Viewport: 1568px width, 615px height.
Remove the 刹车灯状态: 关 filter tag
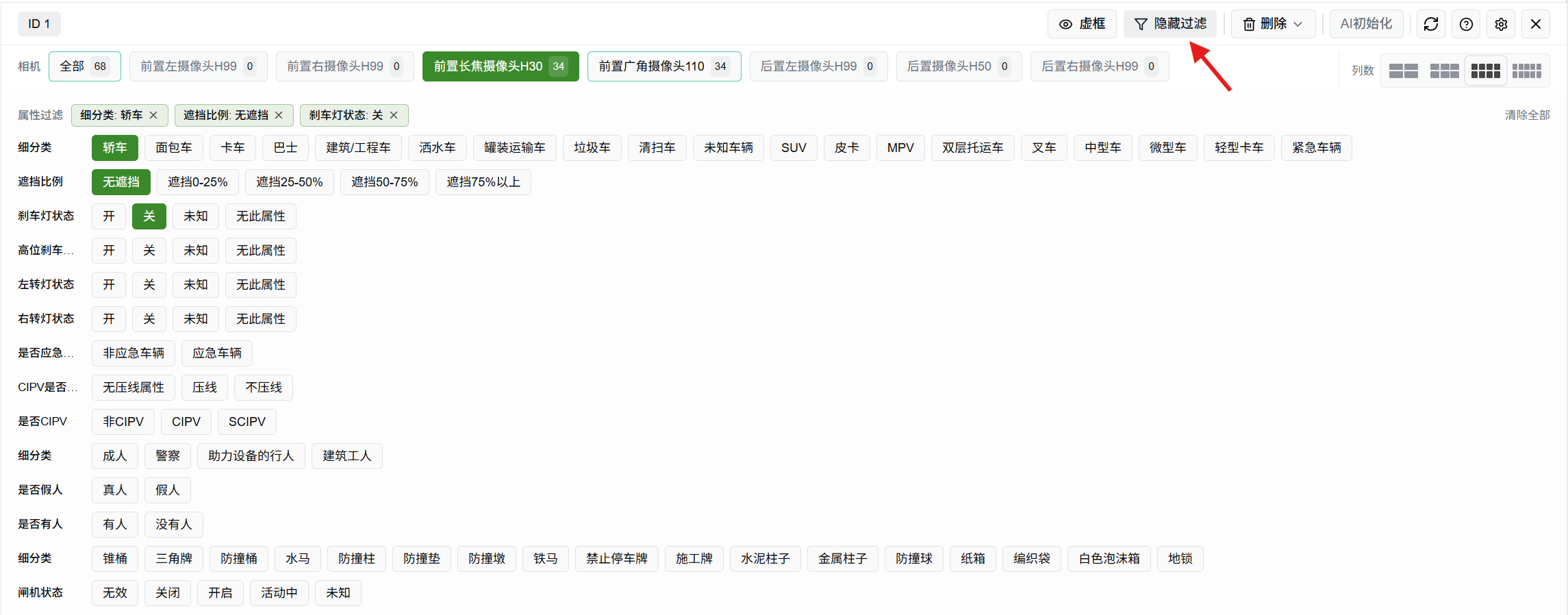394,115
